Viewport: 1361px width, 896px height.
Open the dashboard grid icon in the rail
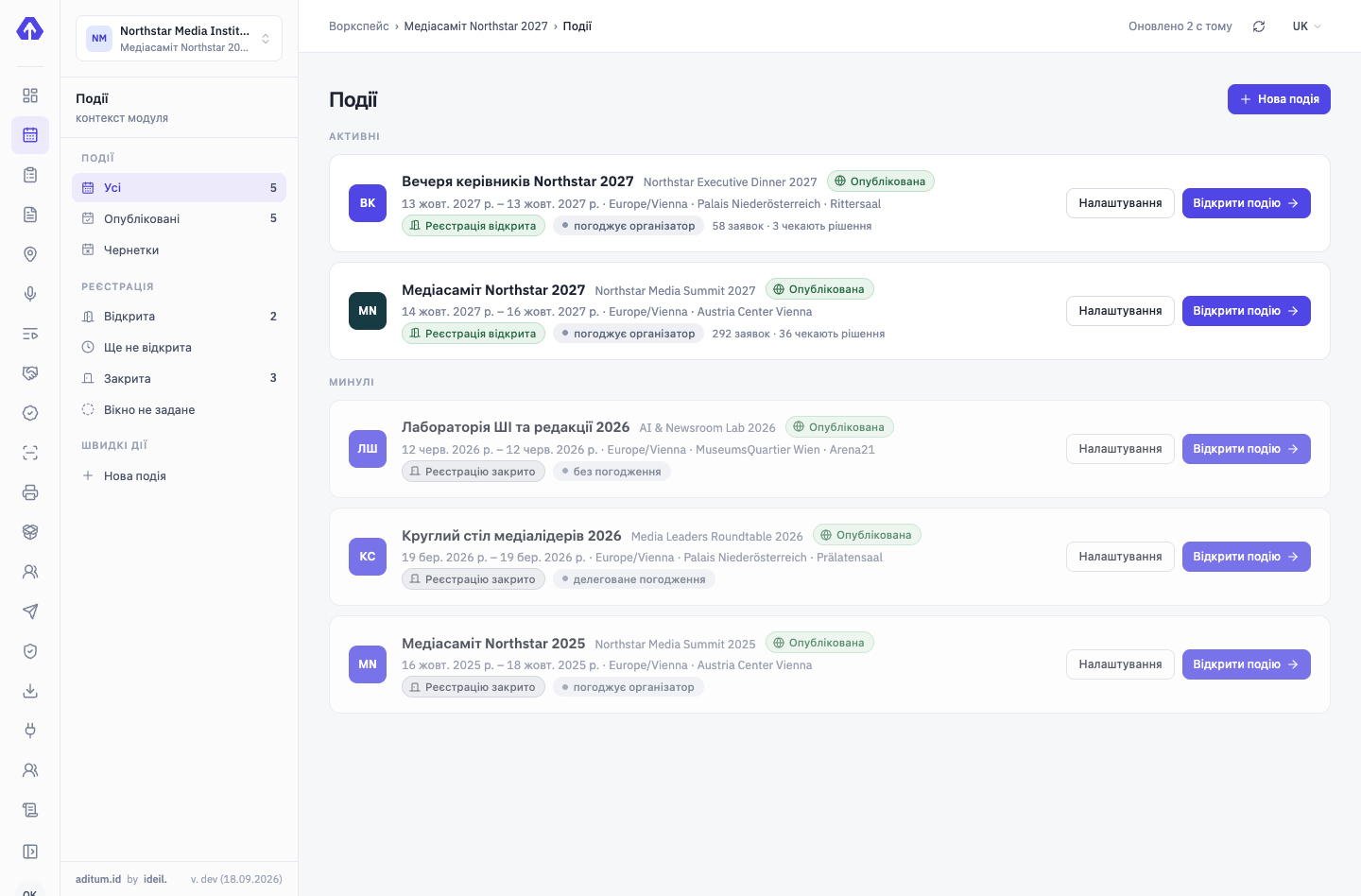point(30,95)
